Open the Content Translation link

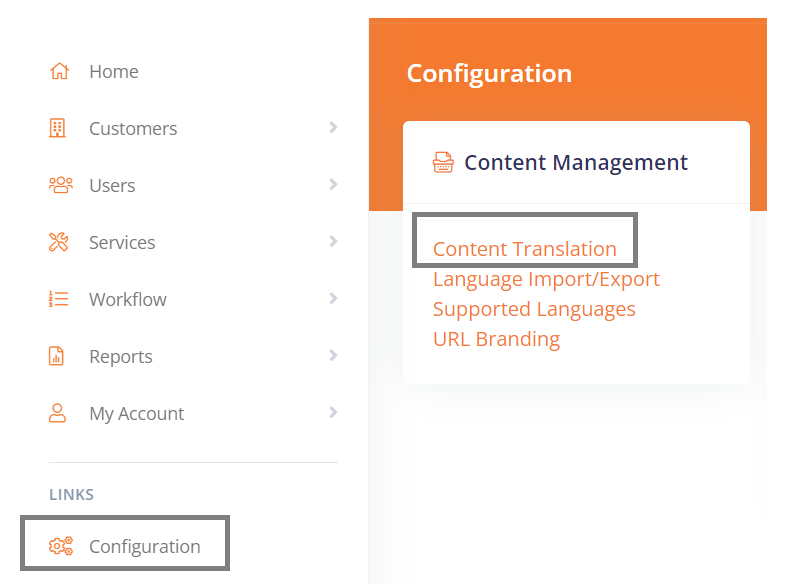click(524, 249)
